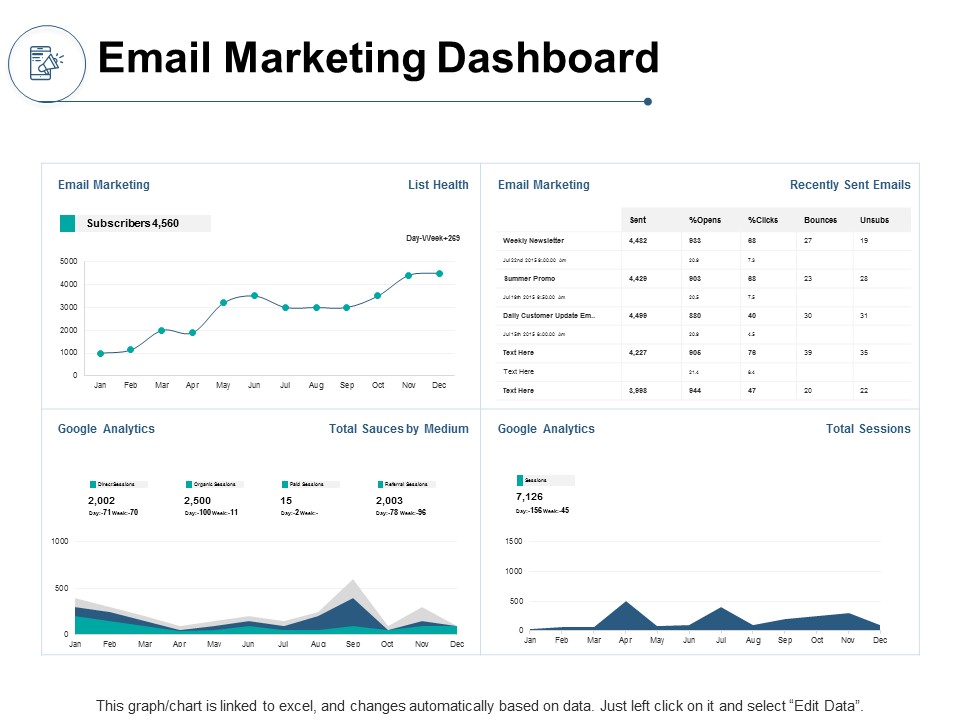Click the "Dec" label under Total Sessions chart
Screen dimensions: 960x720
point(880,640)
